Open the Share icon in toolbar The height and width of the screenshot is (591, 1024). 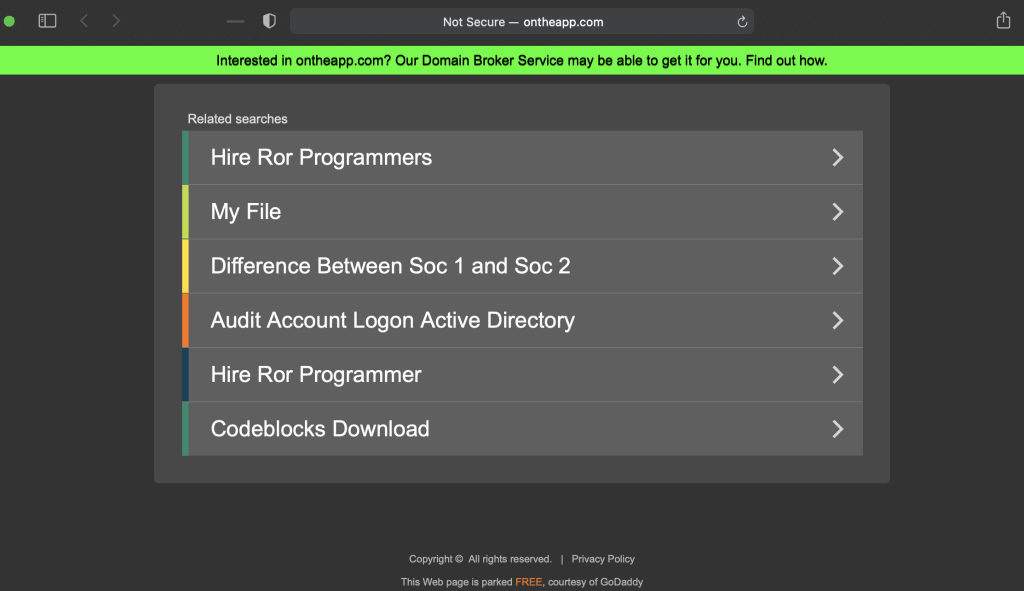(x=1003, y=20)
